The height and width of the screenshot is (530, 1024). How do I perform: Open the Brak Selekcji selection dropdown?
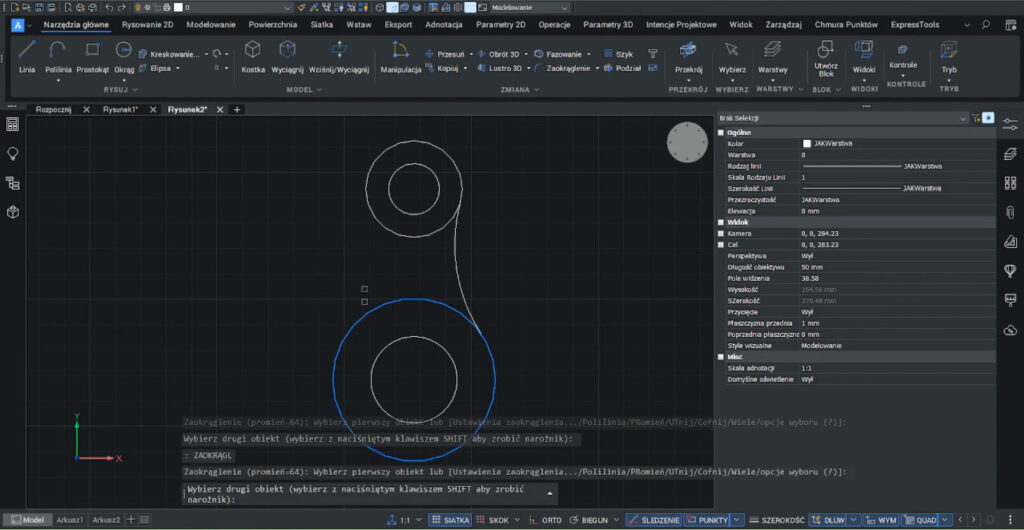point(842,118)
